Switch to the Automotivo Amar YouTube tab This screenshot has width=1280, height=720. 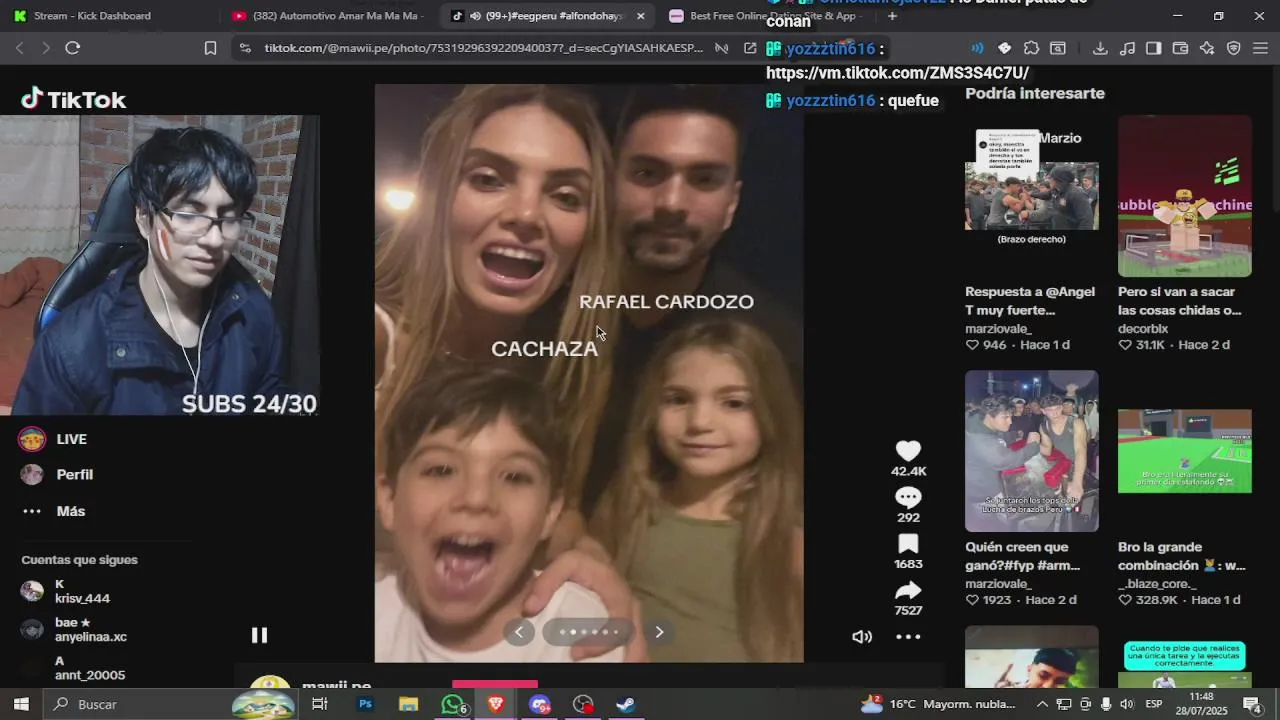(327, 16)
